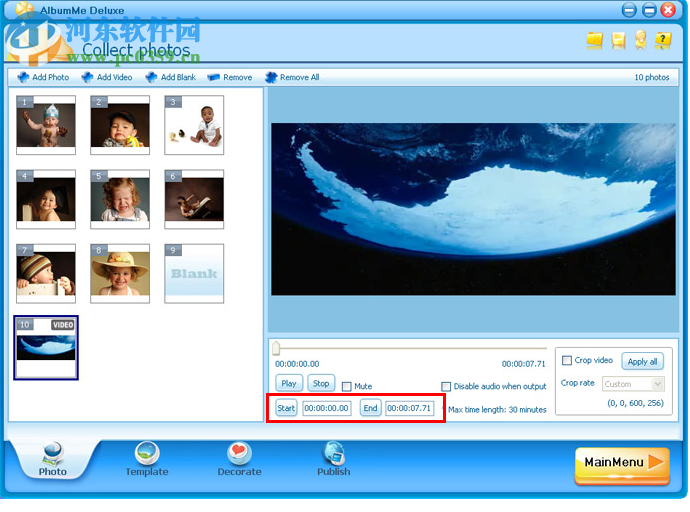Screen dimensions: 690x512
Task: Select photo thumbnail number 7
Action: tap(46, 274)
